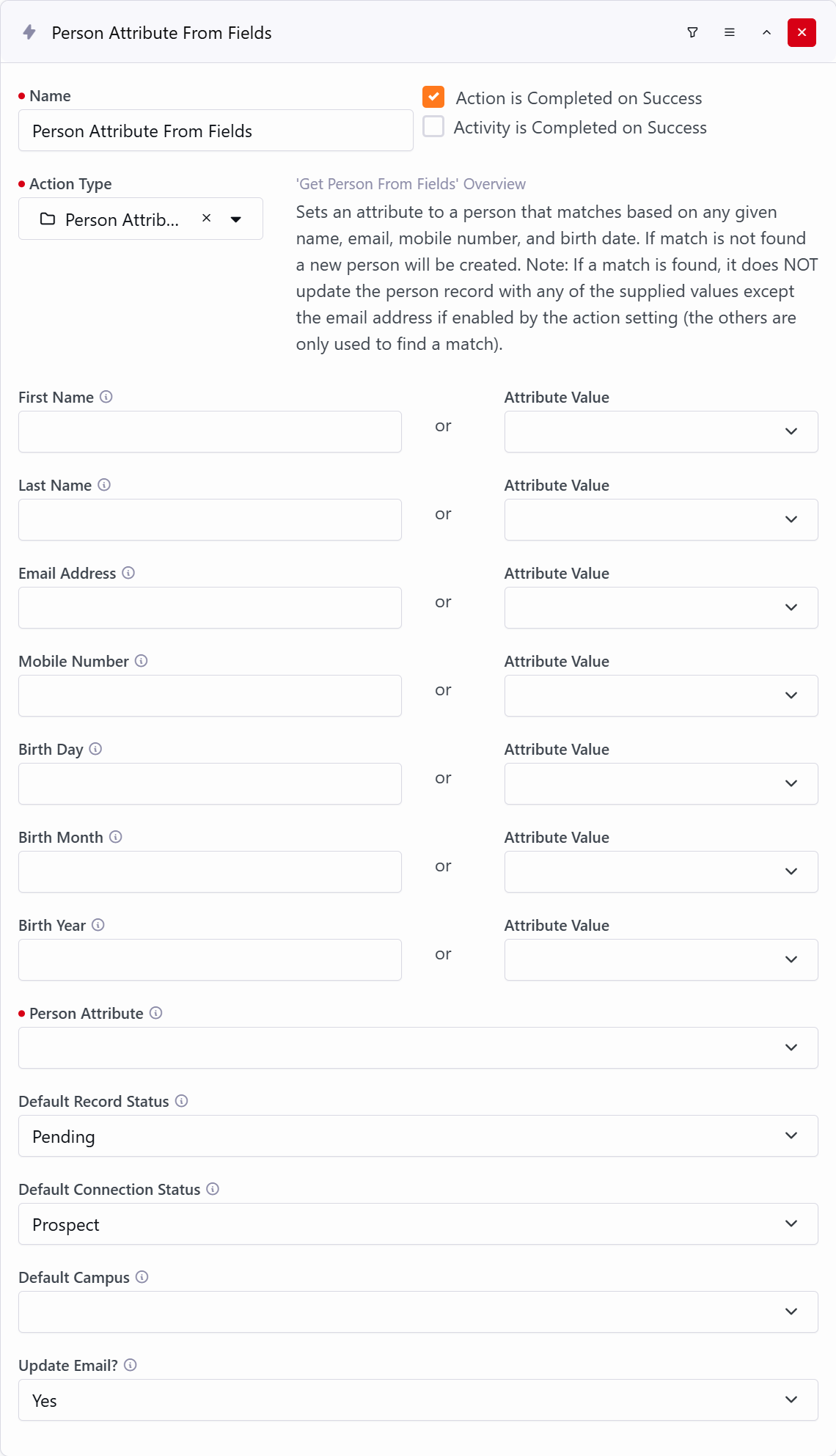Uncheck Action is Completed on Success

(x=433, y=97)
